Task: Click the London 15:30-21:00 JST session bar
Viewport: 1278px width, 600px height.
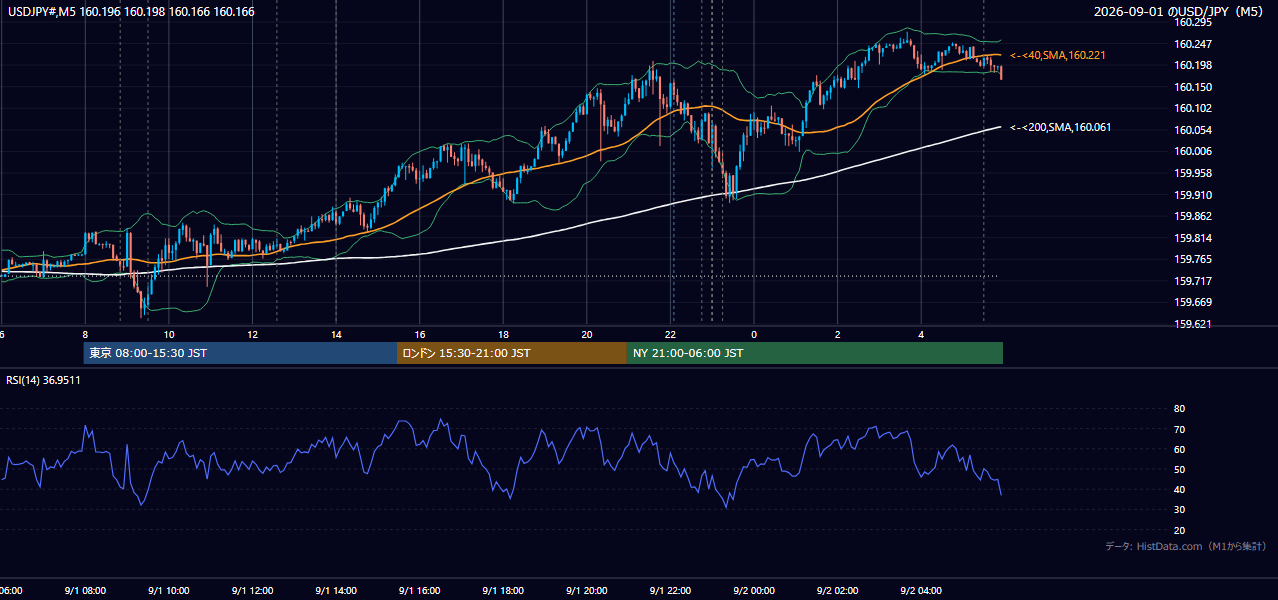Action: [512, 353]
